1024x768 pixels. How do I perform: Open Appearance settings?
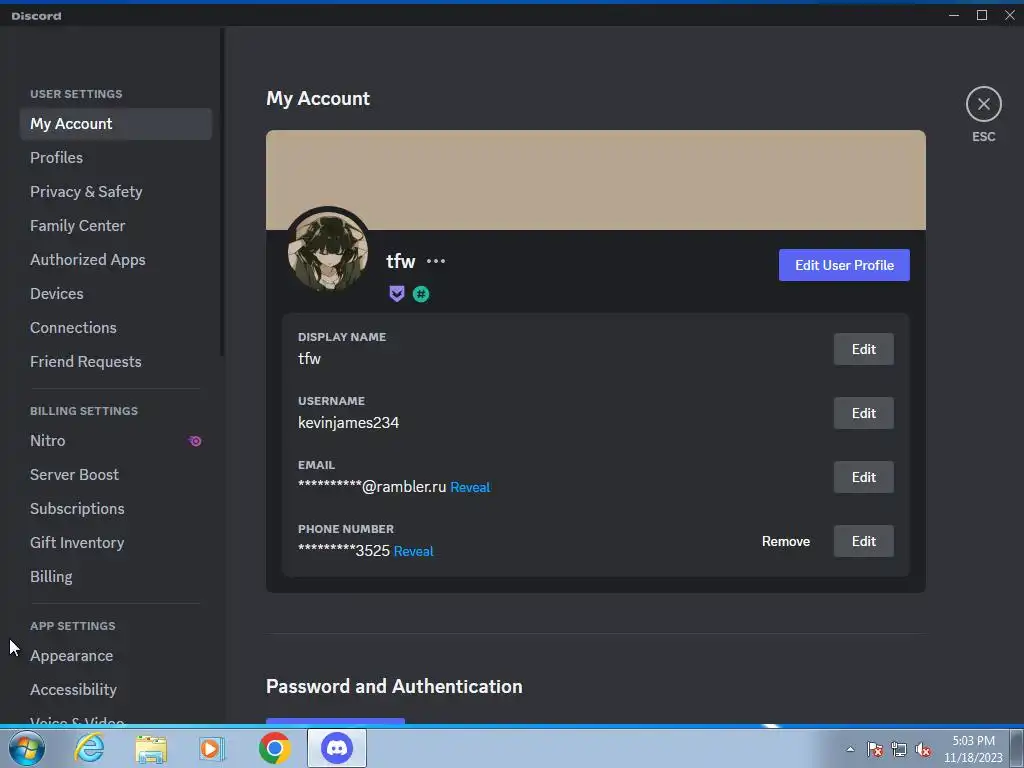[116, 656]
